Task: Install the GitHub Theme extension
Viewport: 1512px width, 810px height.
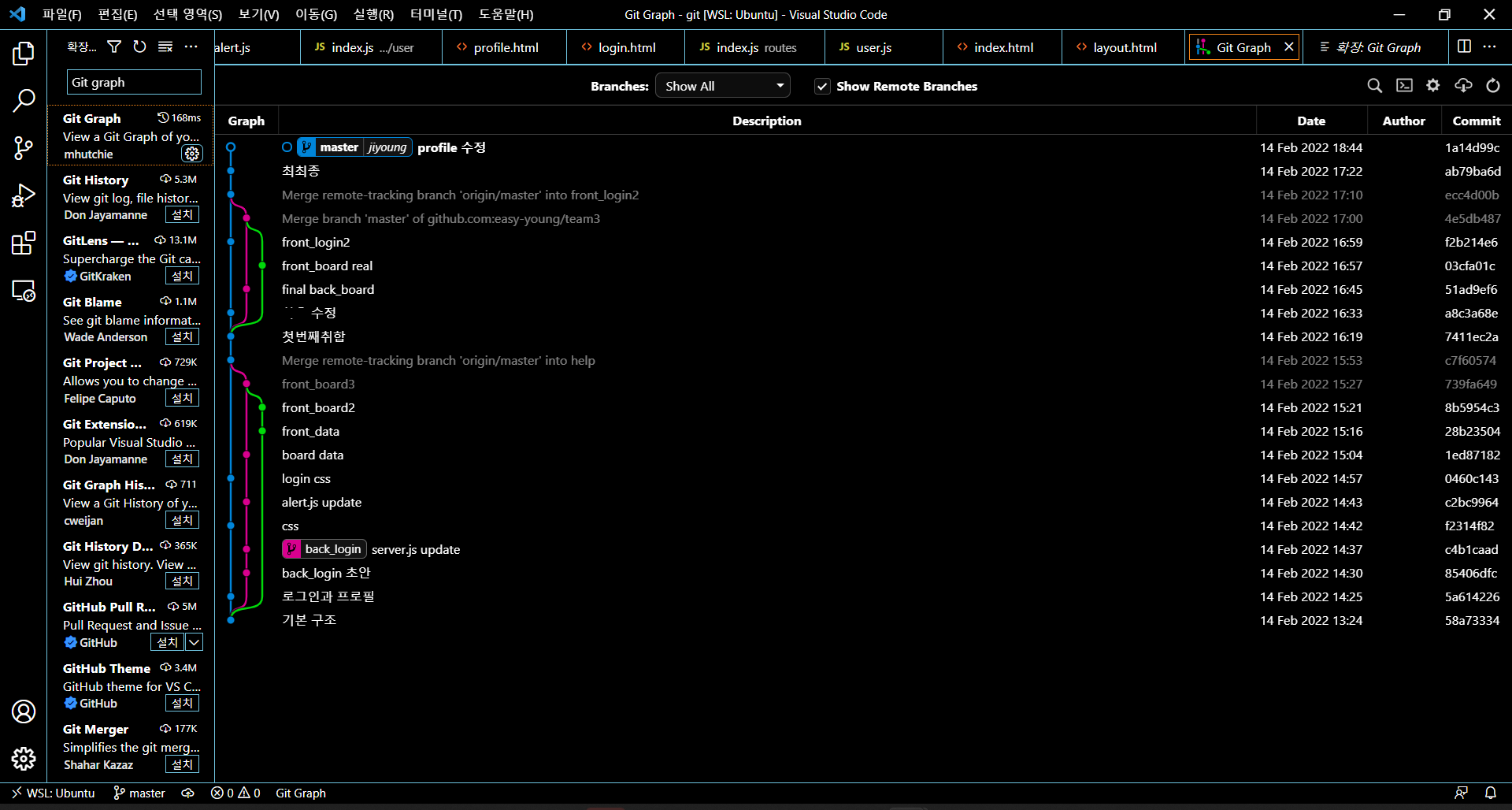Action: [182, 703]
